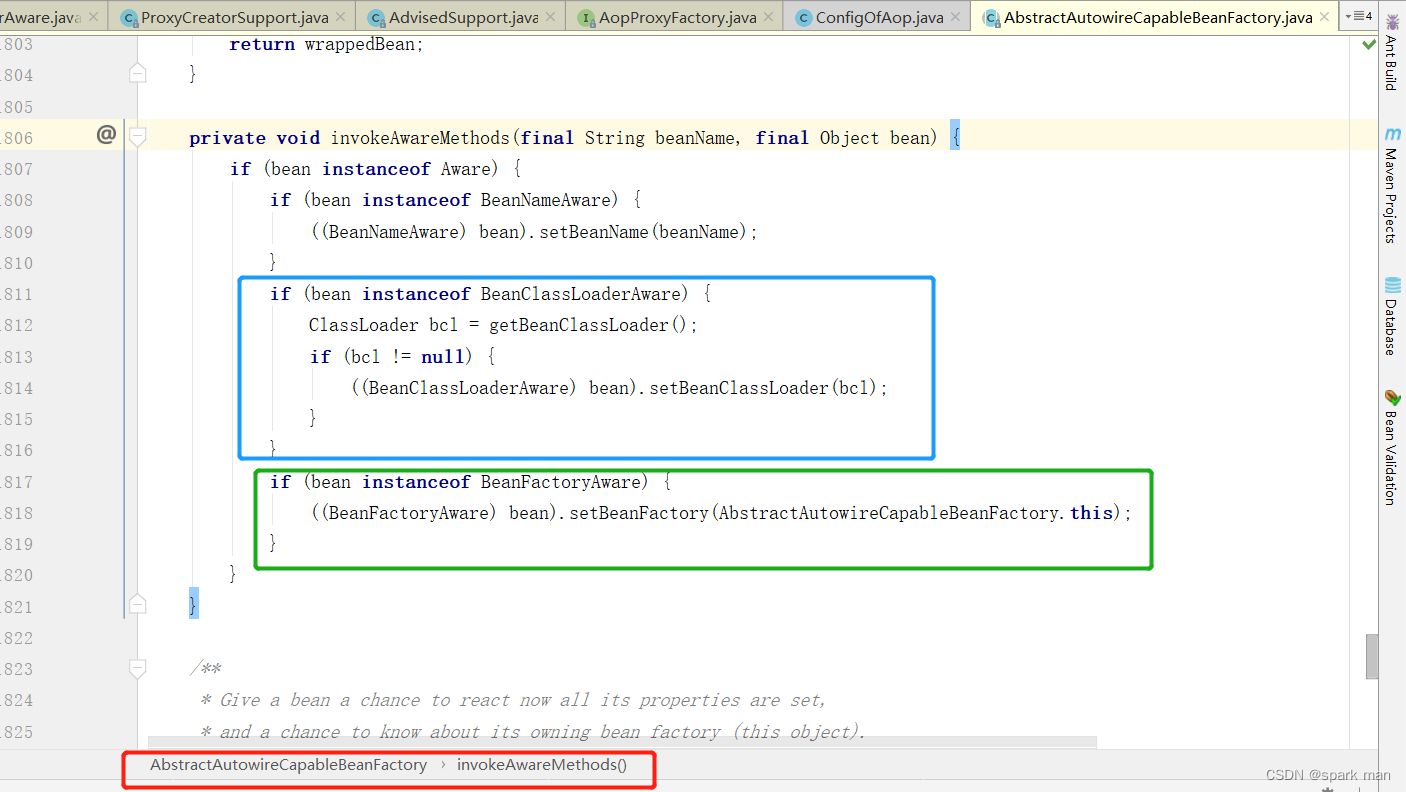
Task: Click line number 811 in the gutter
Action: pyautogui.click(x=17, y=294)
